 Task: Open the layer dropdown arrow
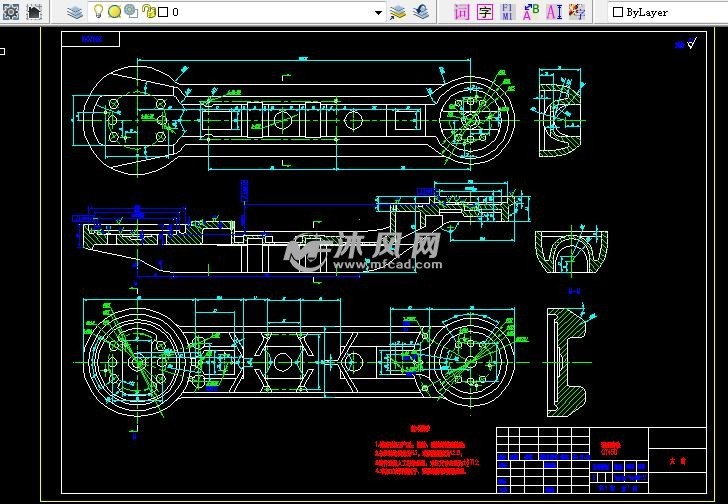[378, 12]
